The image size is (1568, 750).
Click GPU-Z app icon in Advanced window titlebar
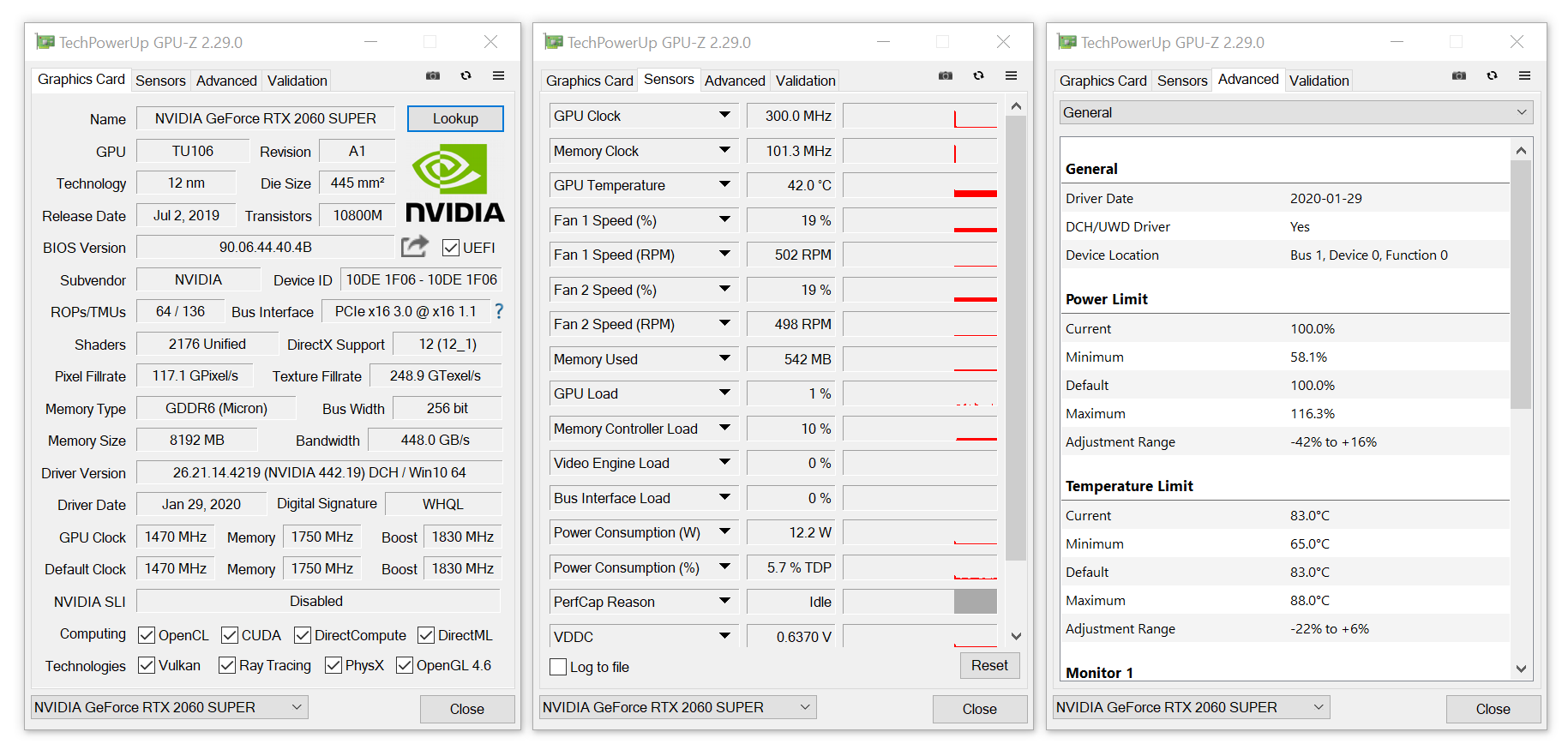point(1067,42)
